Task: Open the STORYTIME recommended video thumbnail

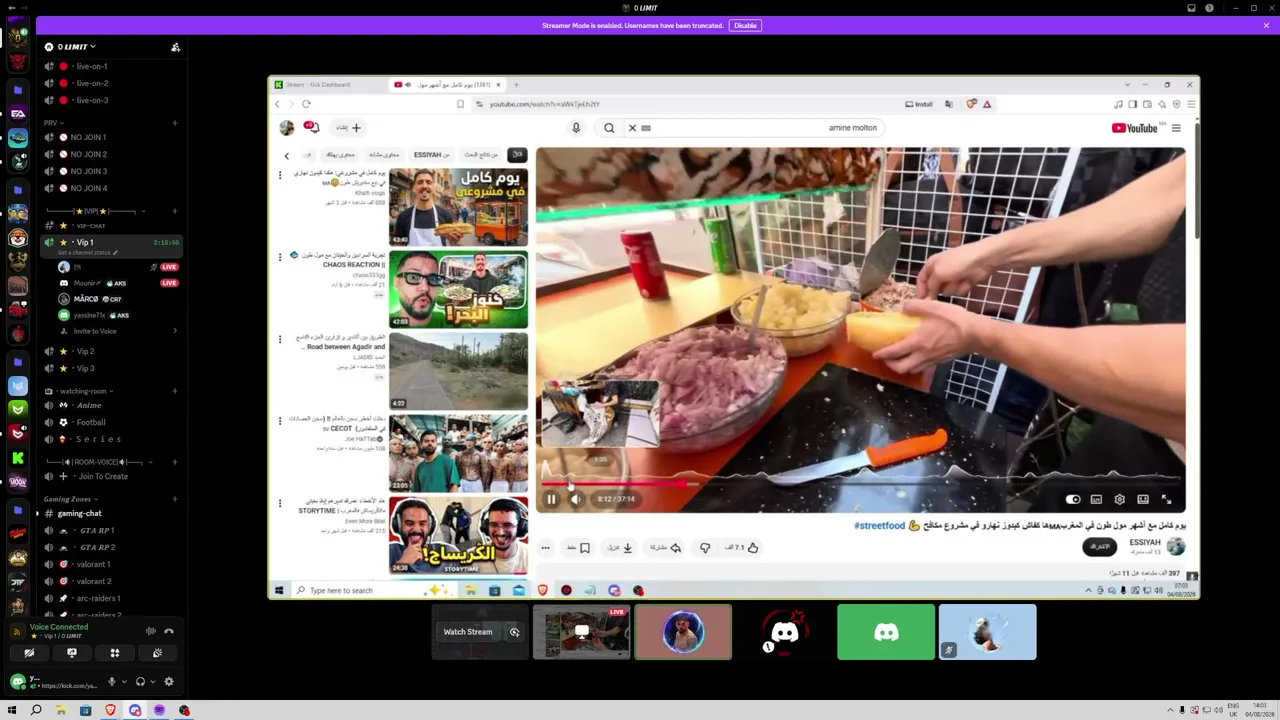Action: click(x=458, y=535)
